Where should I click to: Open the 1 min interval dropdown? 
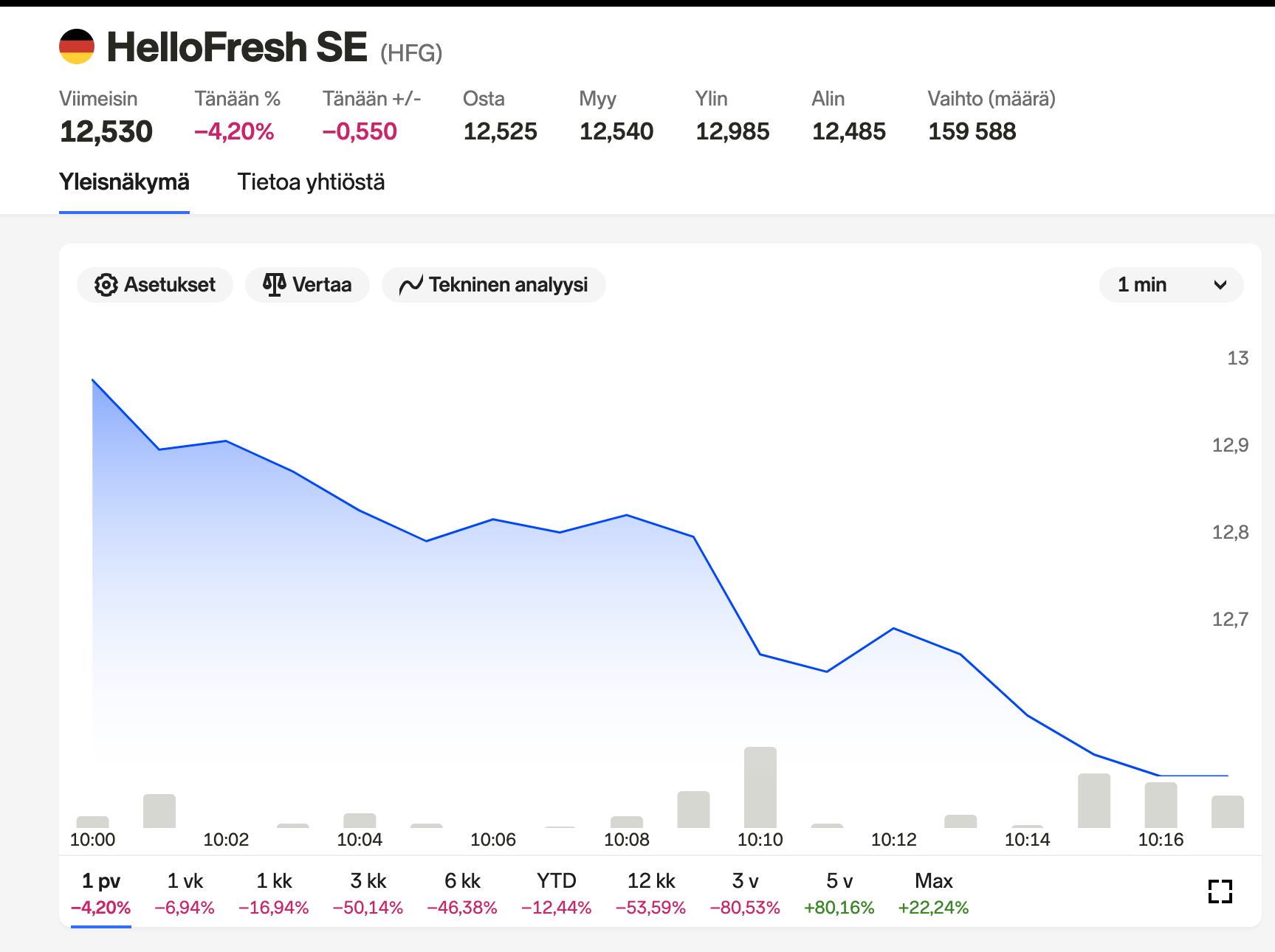tap(1170, 285)
